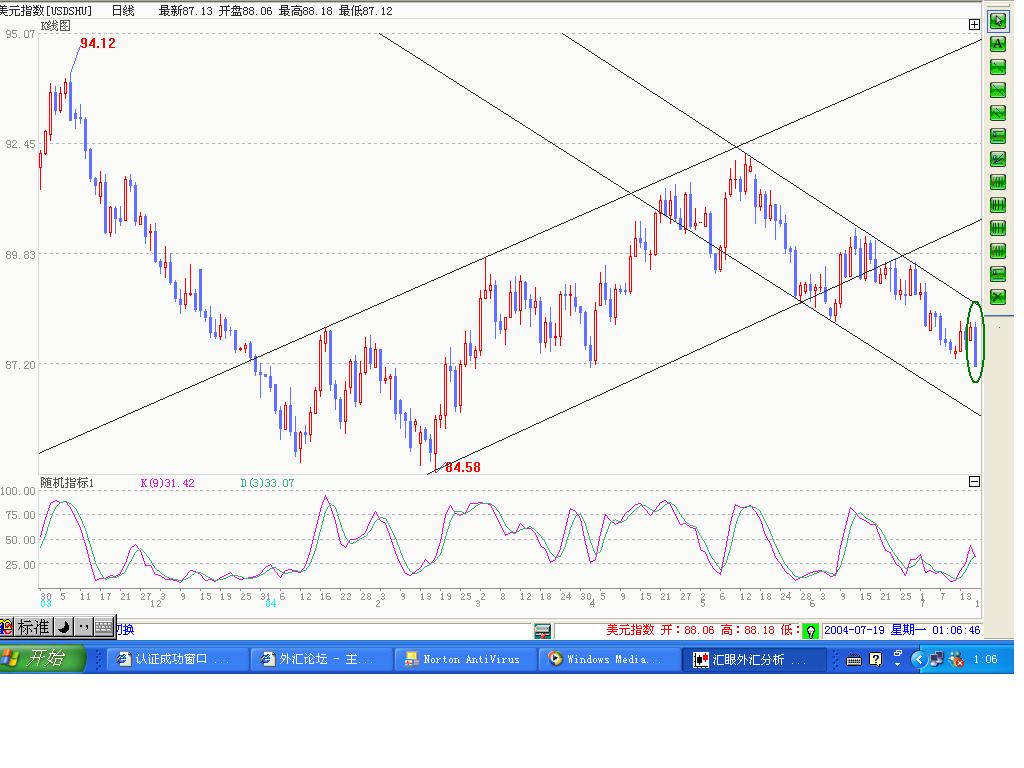
Task: Click the K线图 chart panel title
Action: point(56,26)
